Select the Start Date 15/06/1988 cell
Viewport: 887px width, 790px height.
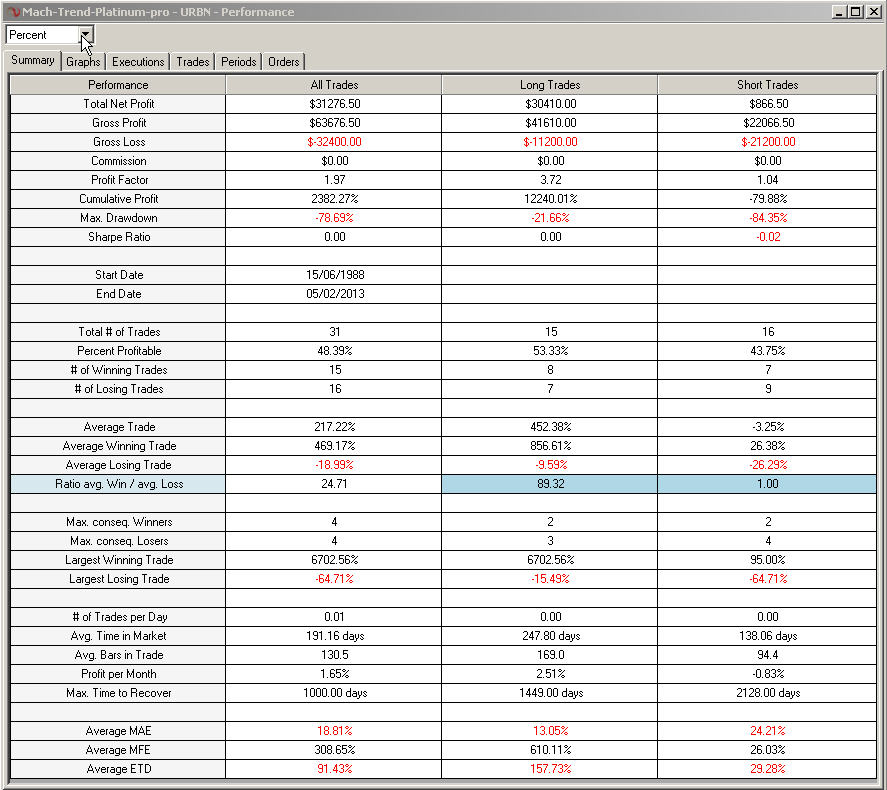(334, 274)
